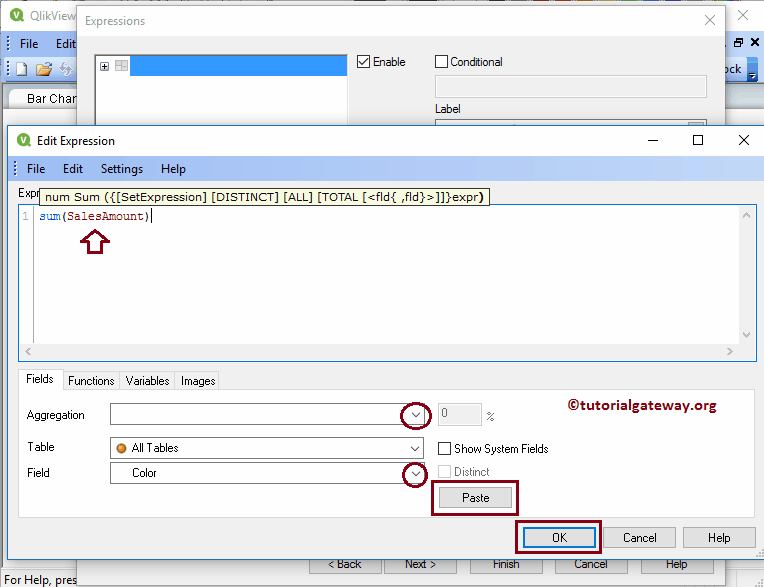764x587 pixels.
Task: Click the editor horizontal scrollbar right arrow
Action: pos(729,351)
